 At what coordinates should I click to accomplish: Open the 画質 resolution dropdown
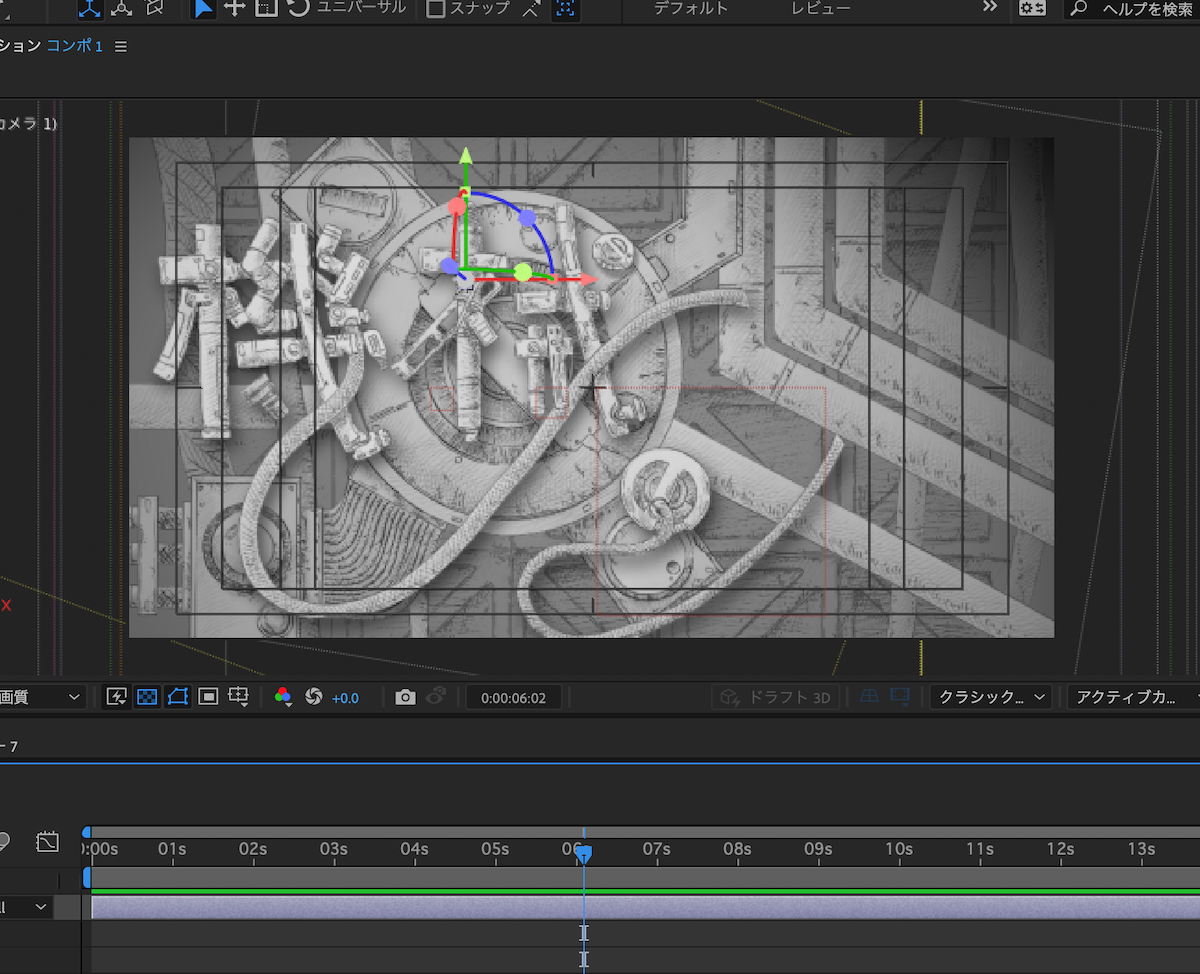(x=40, y=697)
